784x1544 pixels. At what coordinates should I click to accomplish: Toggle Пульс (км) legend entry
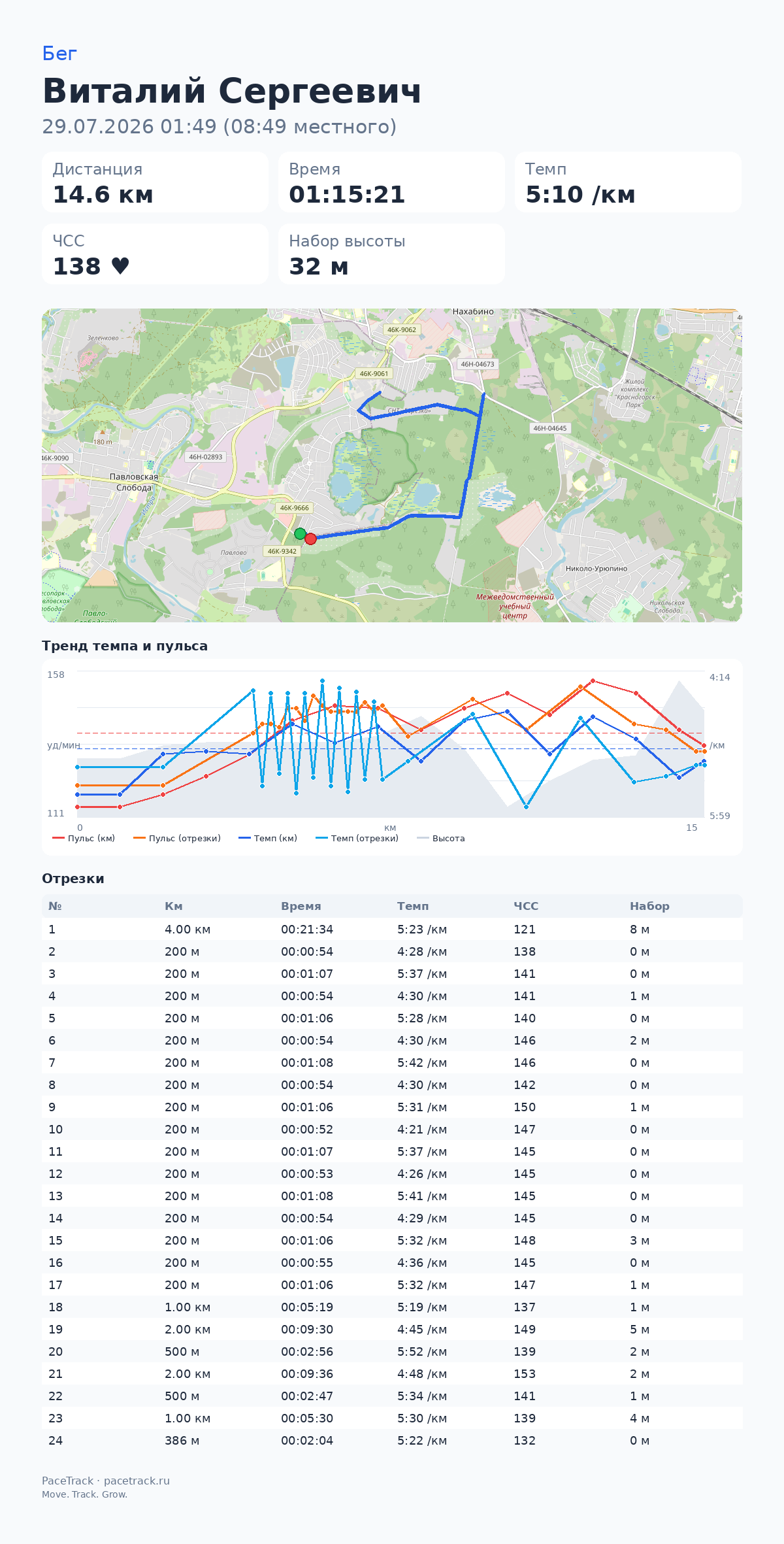84,838
